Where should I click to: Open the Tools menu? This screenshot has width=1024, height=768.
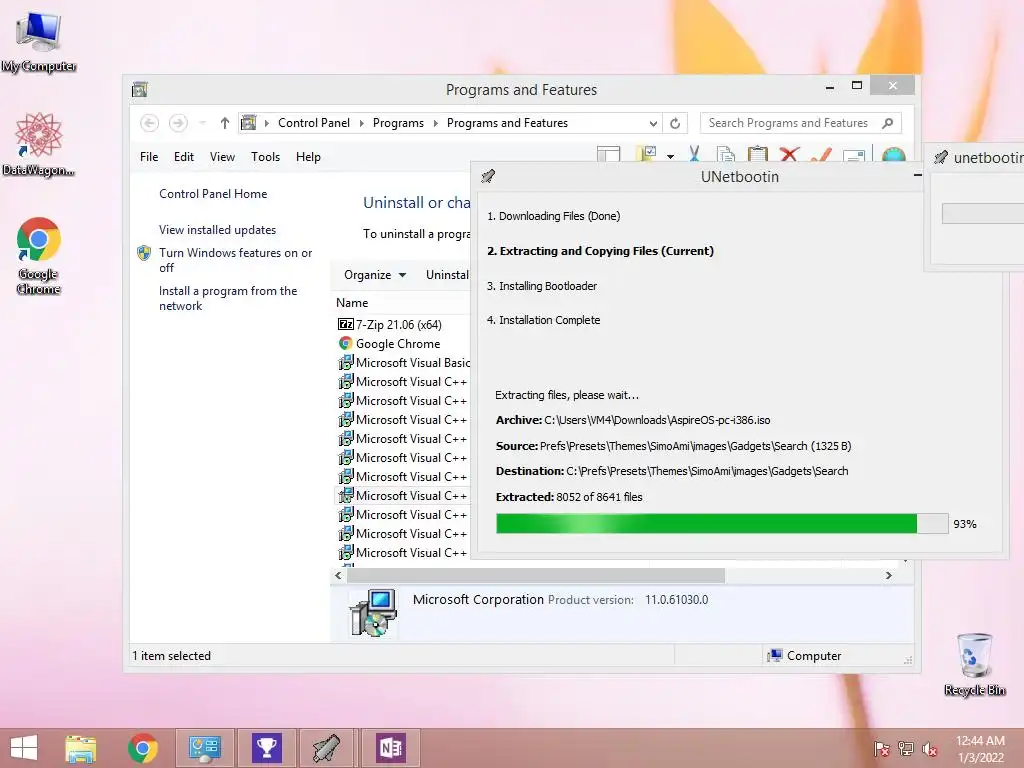[x=265, y=157]
